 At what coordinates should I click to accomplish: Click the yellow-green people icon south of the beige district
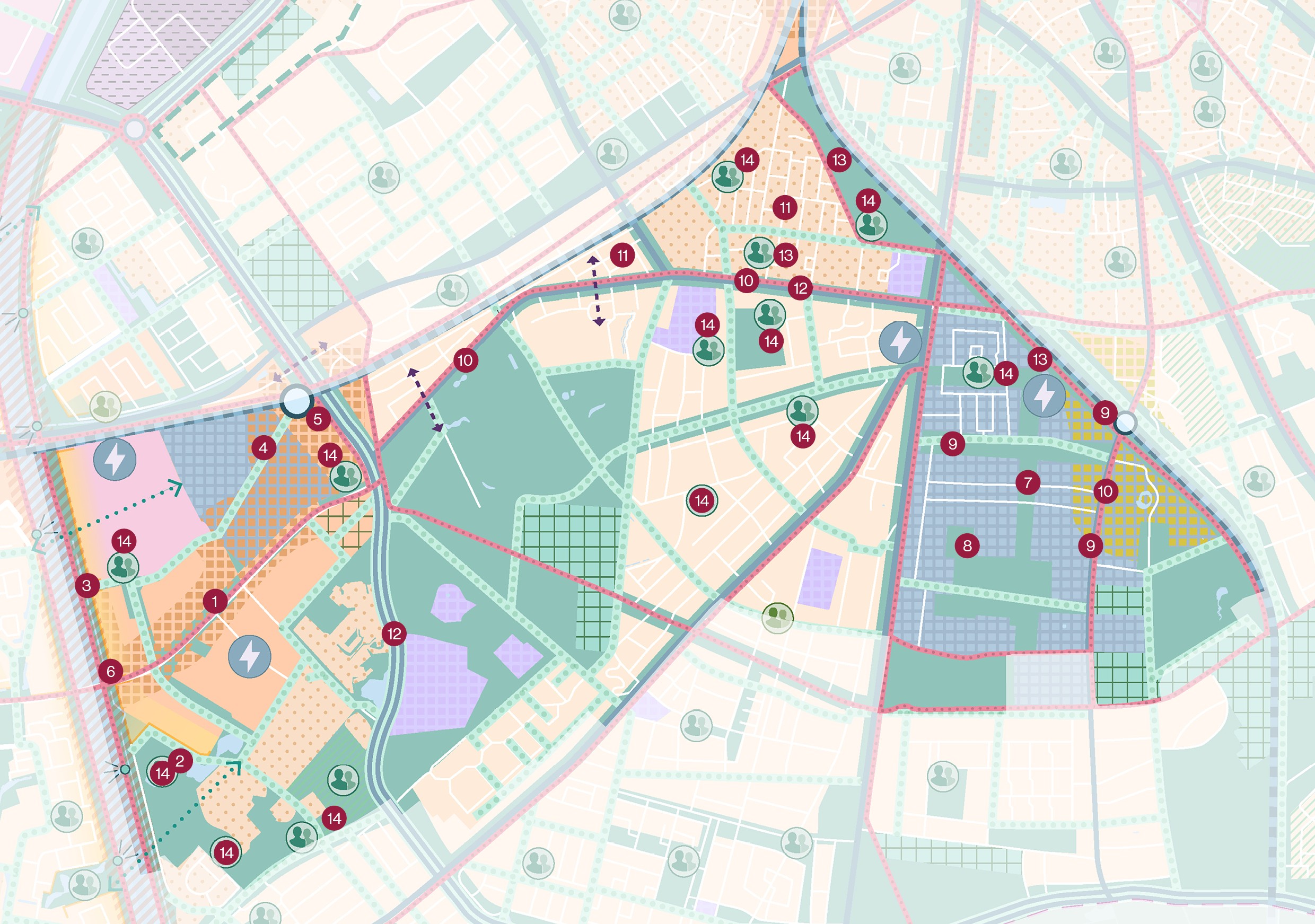[x=777, y=618]
